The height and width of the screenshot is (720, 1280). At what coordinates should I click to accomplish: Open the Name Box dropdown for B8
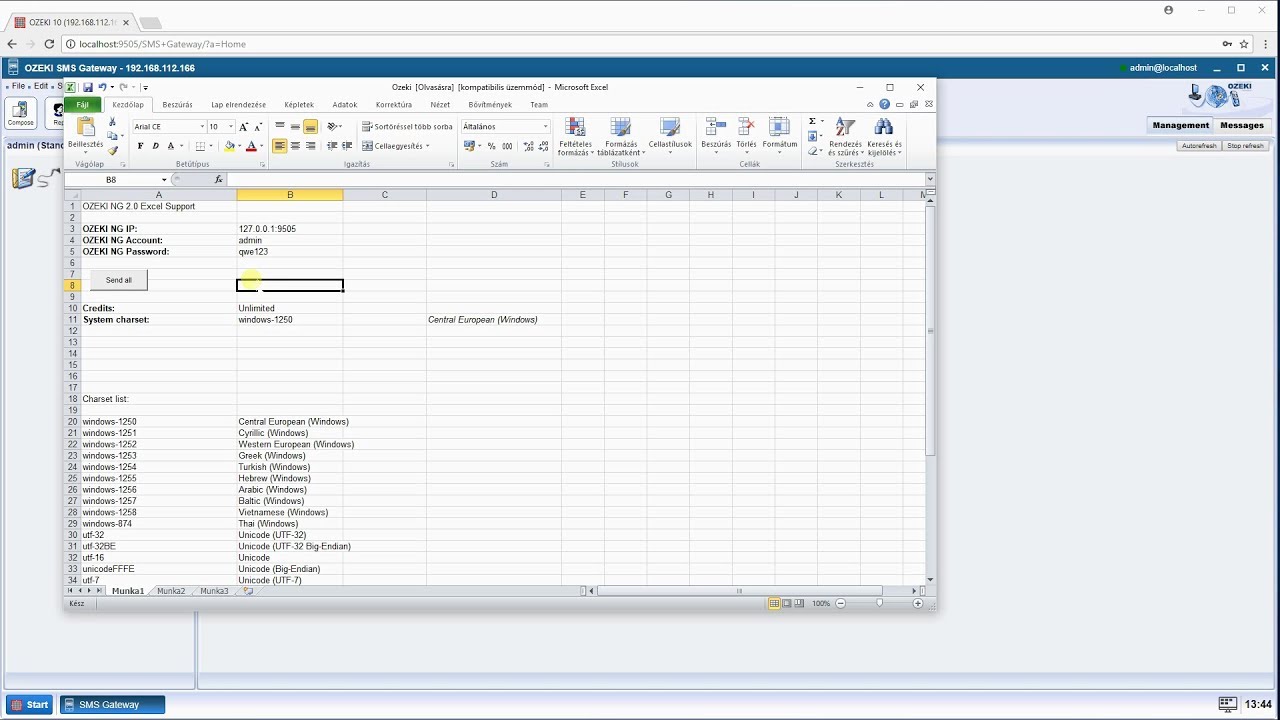pyautogui.click(x=164, y=180)
